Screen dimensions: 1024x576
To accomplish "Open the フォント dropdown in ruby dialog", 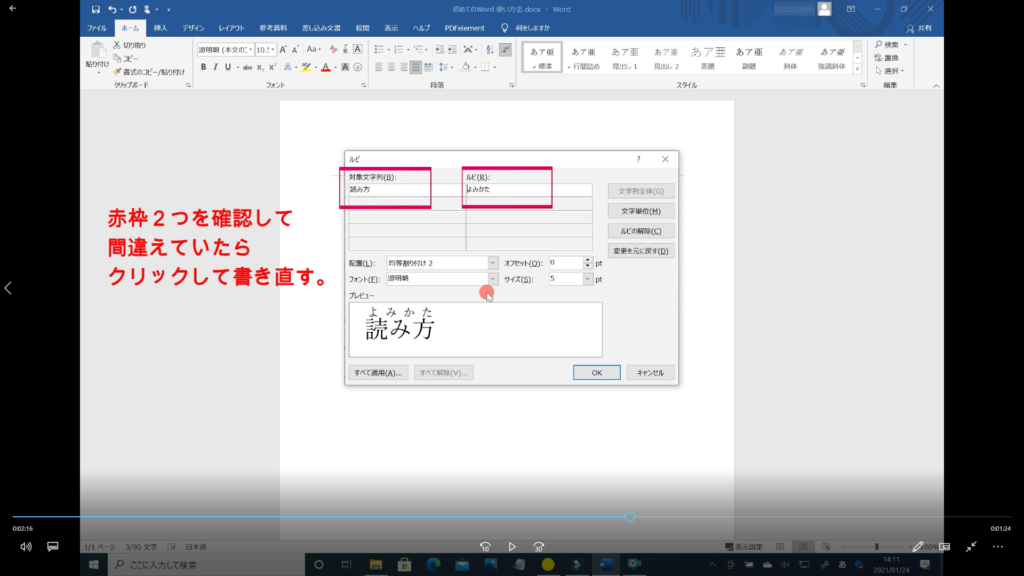I will (492, 279).
